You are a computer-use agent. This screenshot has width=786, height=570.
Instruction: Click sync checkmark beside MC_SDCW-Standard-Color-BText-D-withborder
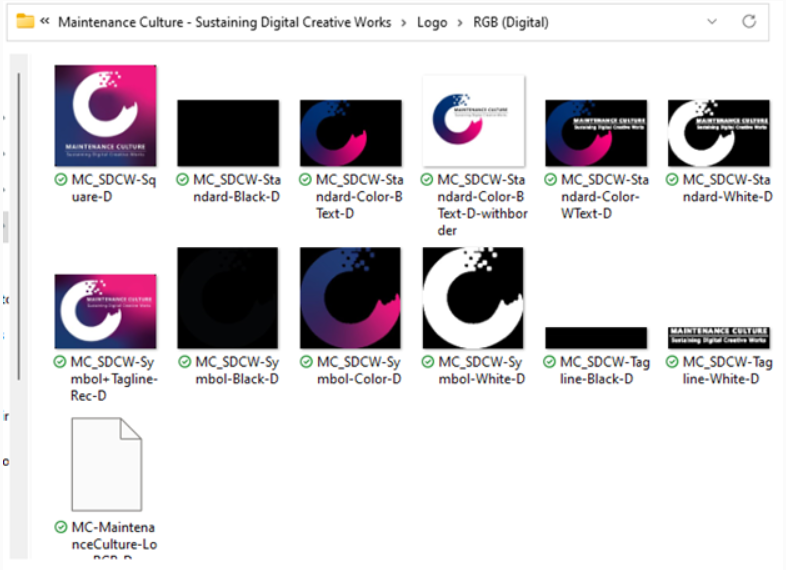tap(427, 179)
